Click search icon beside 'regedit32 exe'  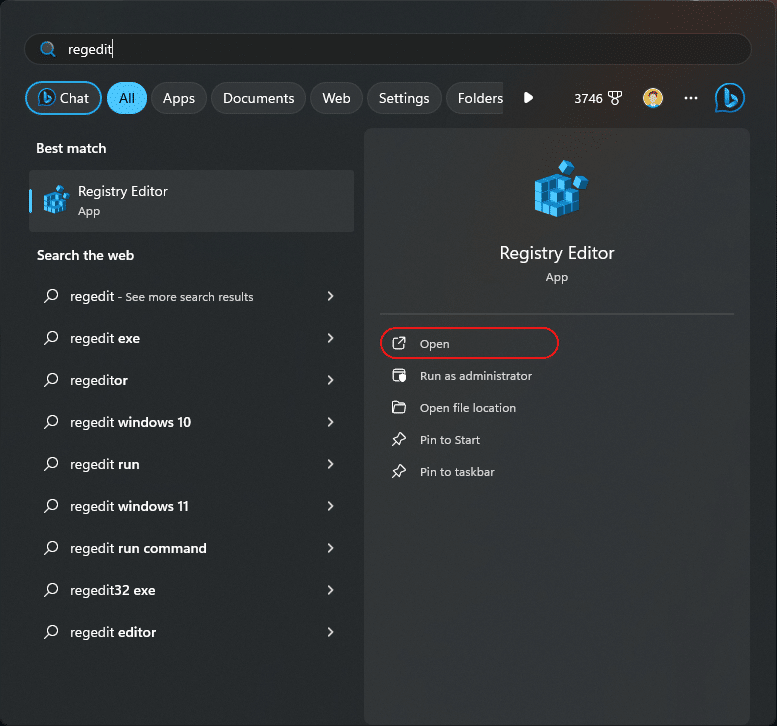(51, 590)
